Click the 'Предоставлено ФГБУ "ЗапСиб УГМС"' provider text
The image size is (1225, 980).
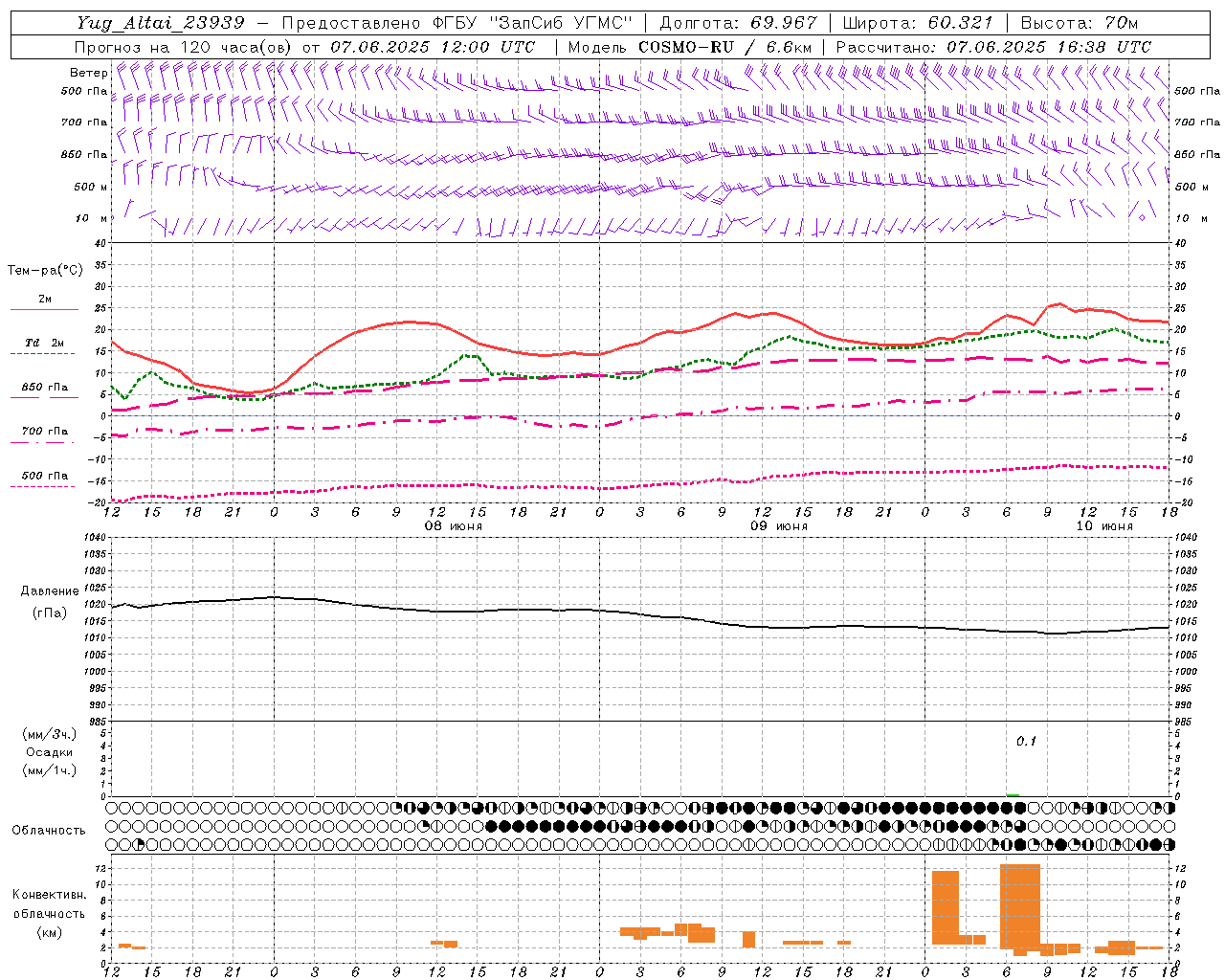click(457, 23)
